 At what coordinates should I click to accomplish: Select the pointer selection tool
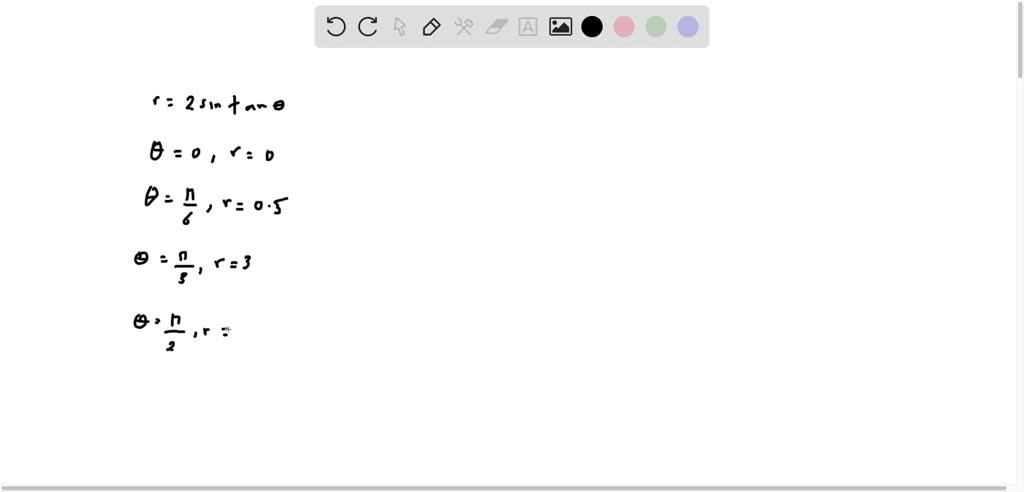point(400,27)
